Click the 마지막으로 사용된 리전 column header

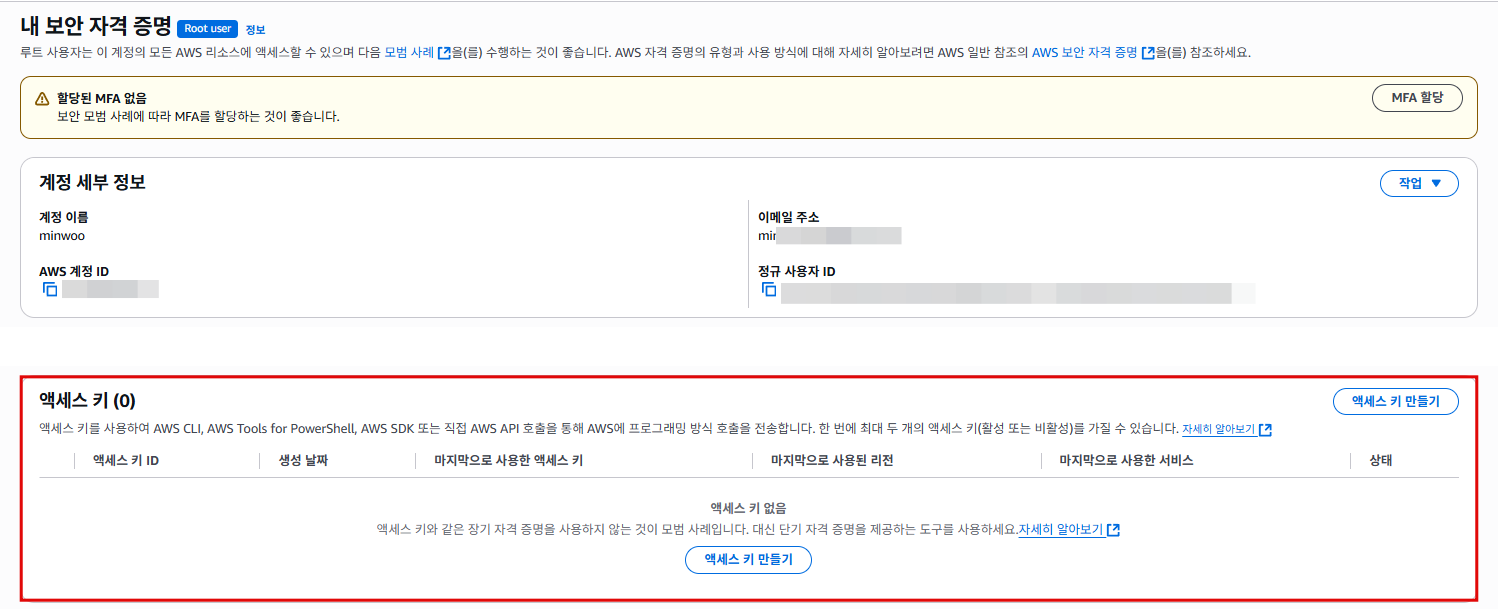(x=831, y=461)
